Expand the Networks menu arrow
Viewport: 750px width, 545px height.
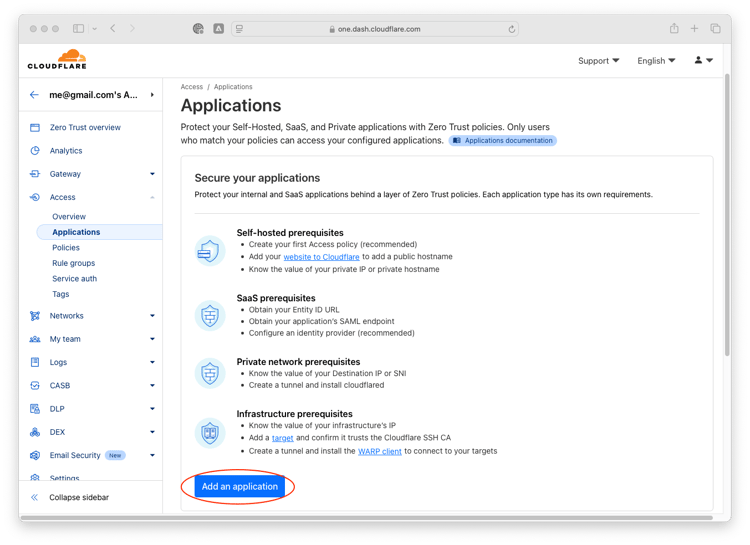click(x=152, y=316)
